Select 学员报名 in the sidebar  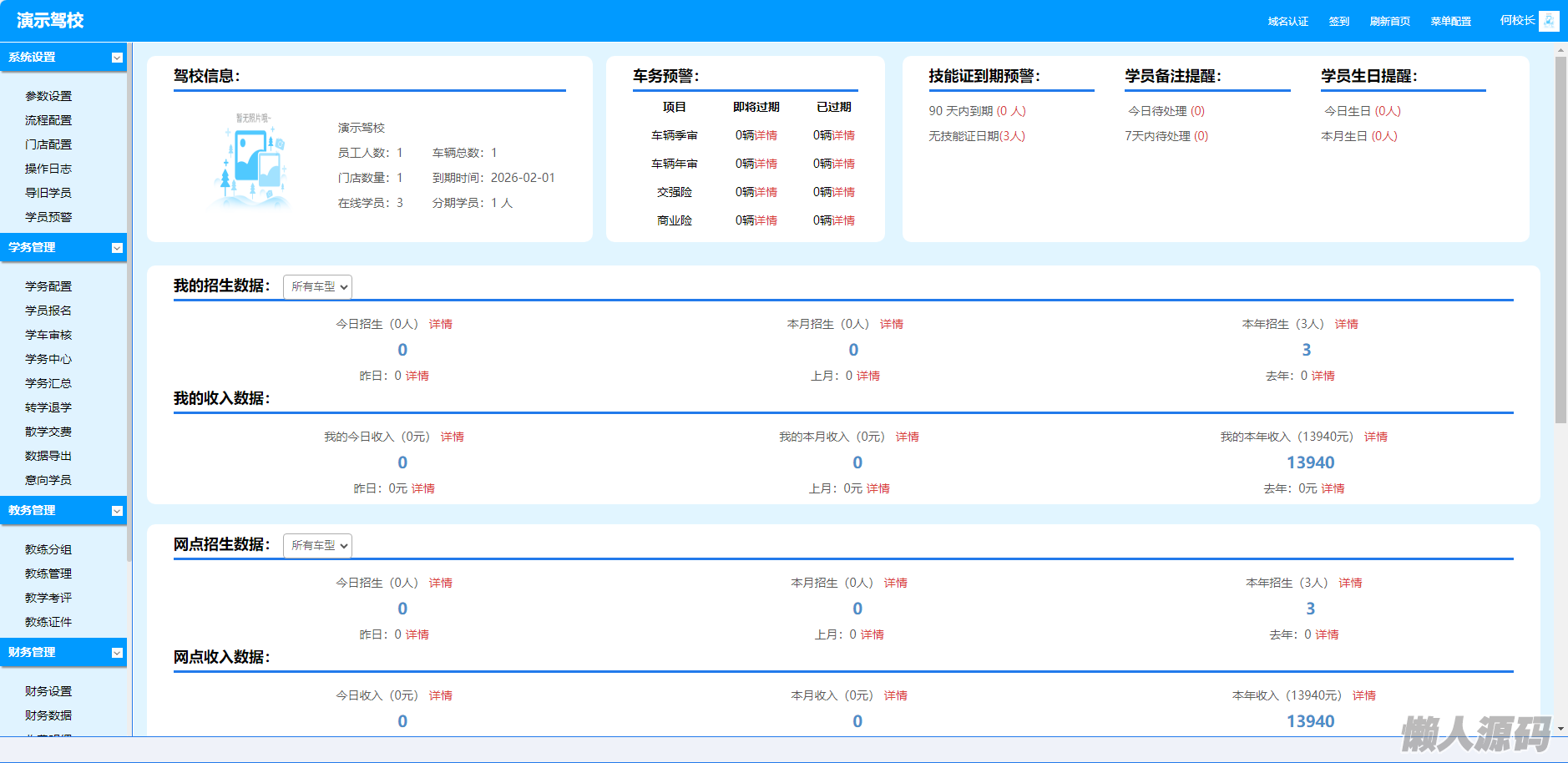48,311
